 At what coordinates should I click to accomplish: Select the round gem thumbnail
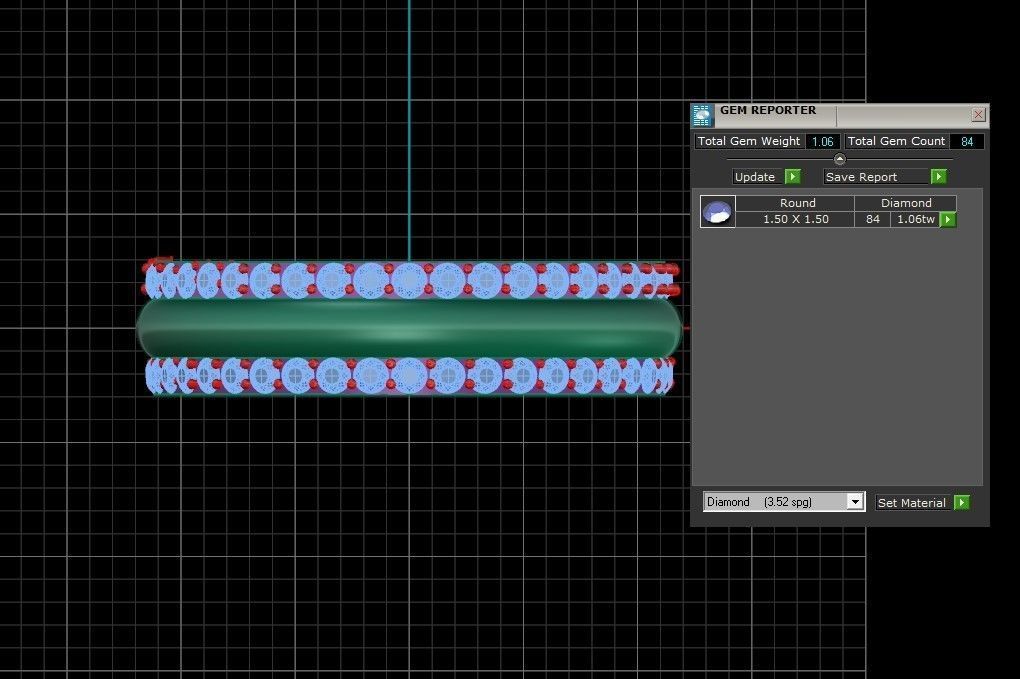pos(718,211)
